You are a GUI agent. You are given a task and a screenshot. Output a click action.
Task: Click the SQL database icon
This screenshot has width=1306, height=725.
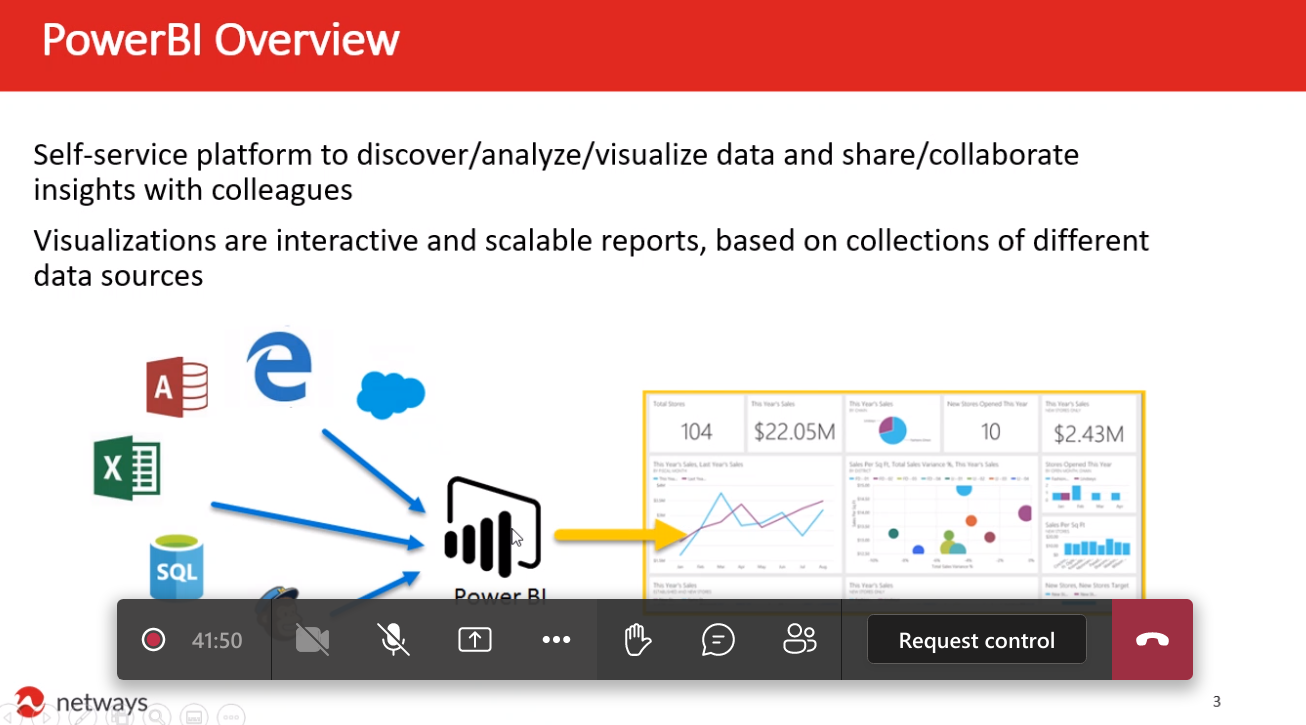[176, 567]
